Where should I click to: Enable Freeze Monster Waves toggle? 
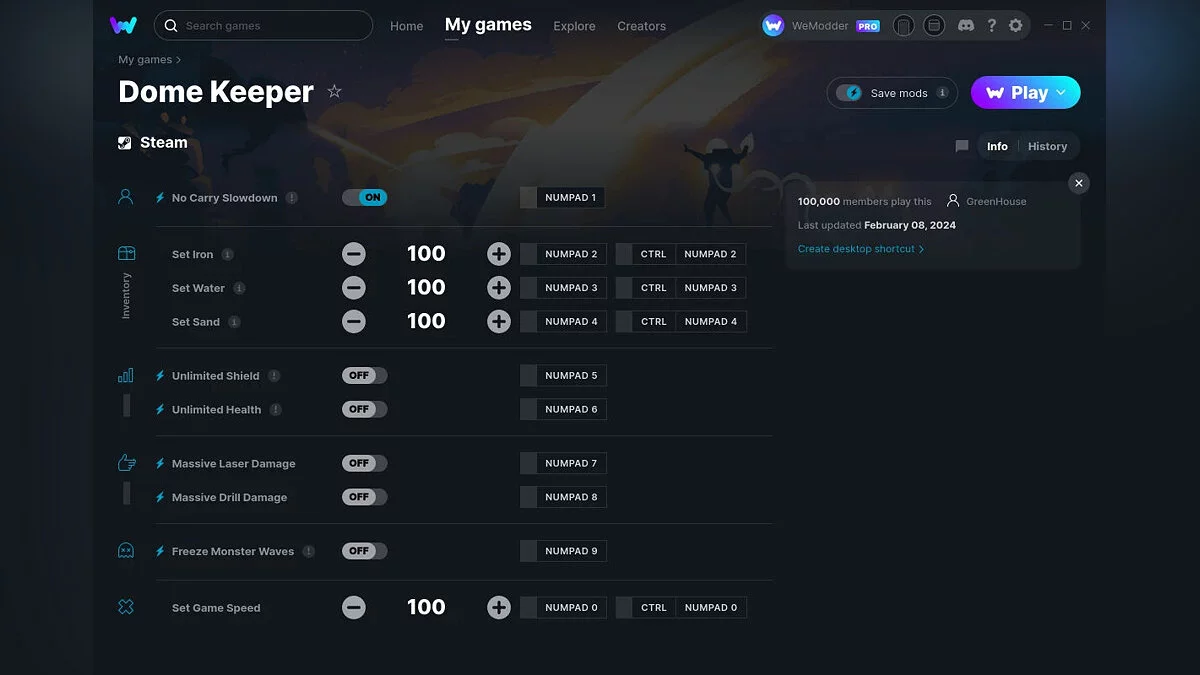(x=364, y=551)
